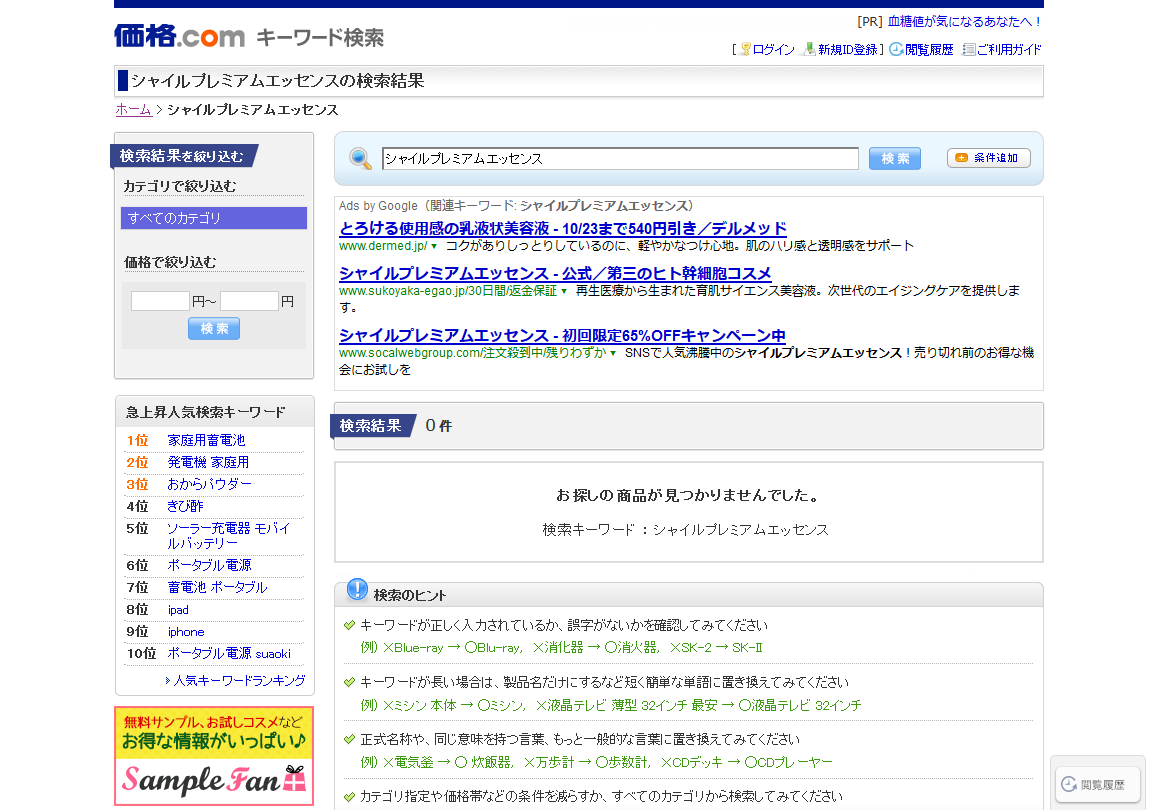The width and height of the screenshot is (1175, 810).
Task: Open keyword きび酢
Action: [x=185, y=506]
